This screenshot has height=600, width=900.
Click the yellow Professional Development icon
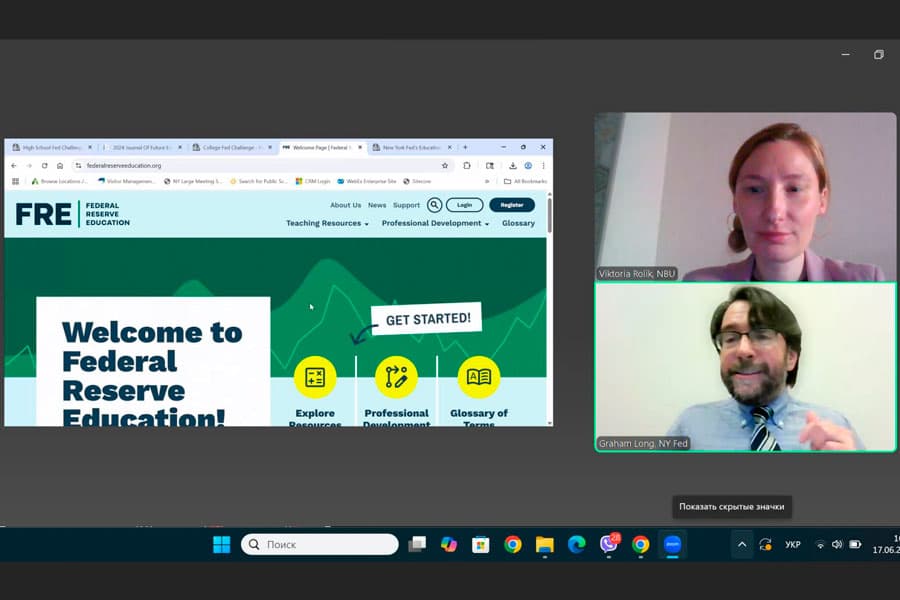pyautogui.click(x=397, y=377)
